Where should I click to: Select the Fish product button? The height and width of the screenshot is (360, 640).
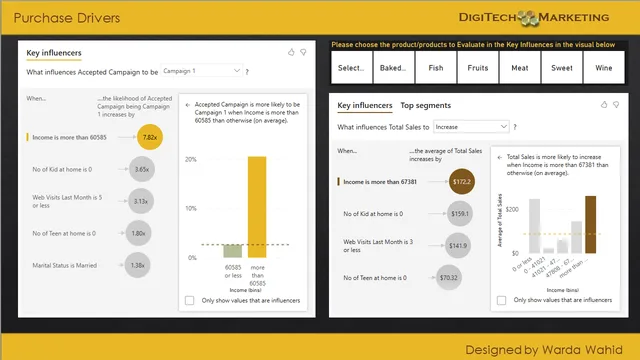pos(436,68)
